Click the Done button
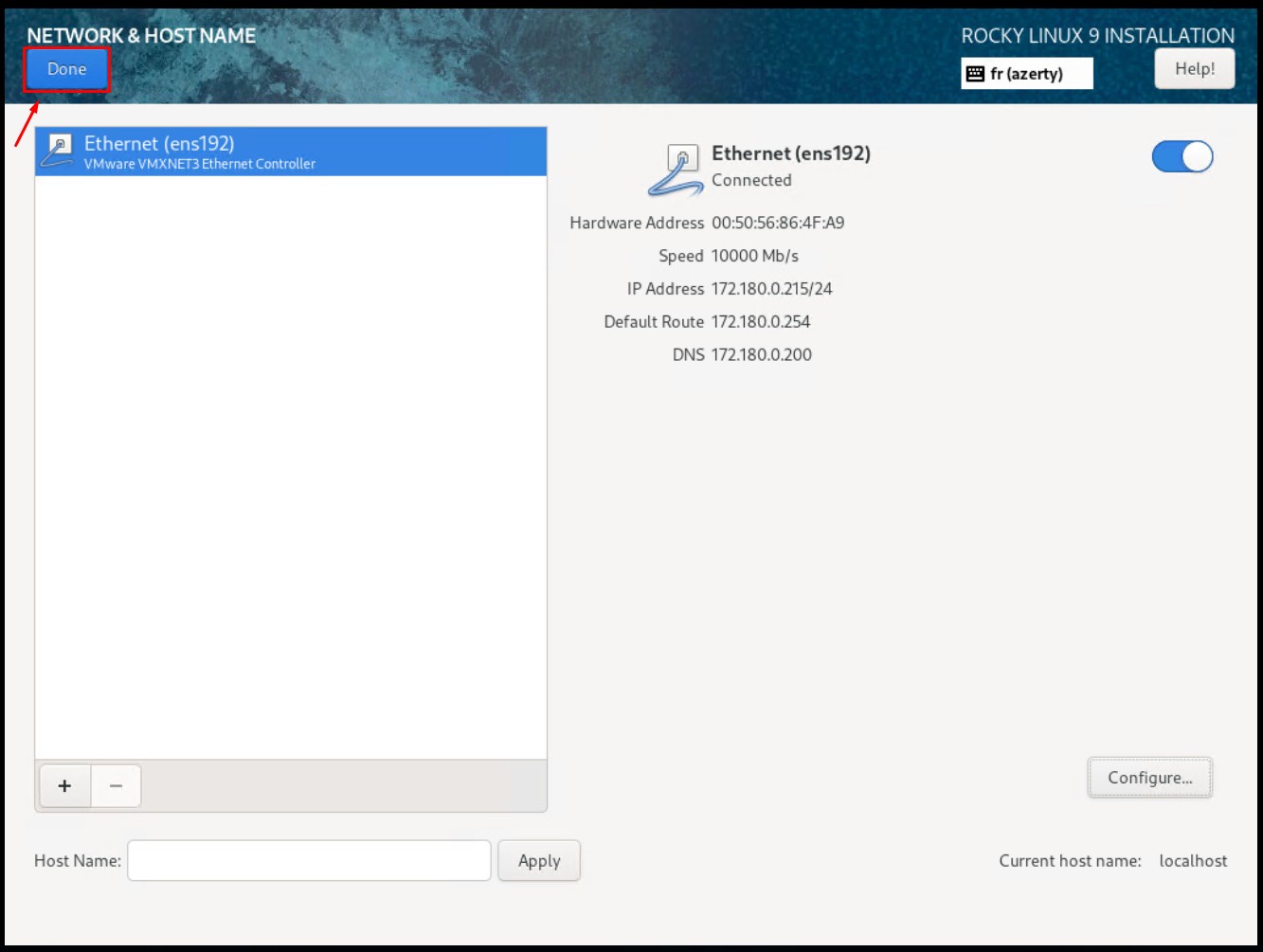The image size is (1263, 952). coord(66,69)
